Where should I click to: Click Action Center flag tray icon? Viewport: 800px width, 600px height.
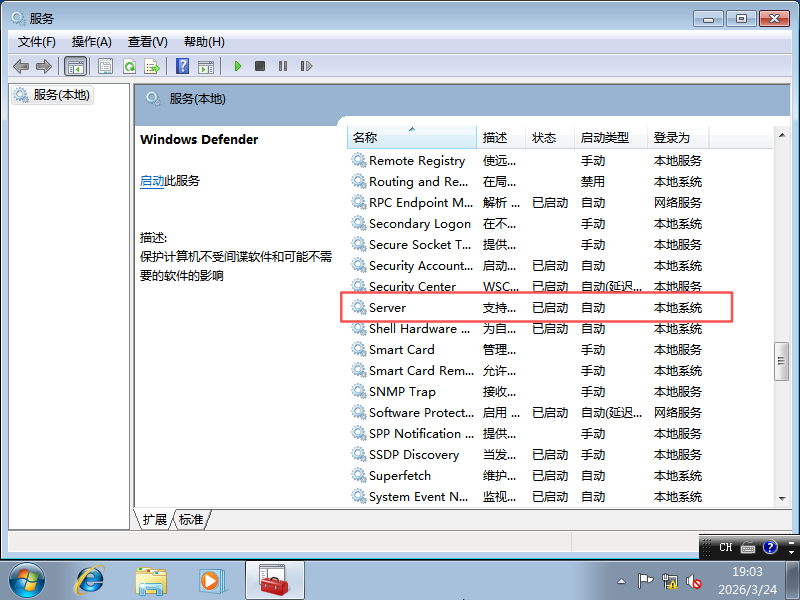pos(645,581)
